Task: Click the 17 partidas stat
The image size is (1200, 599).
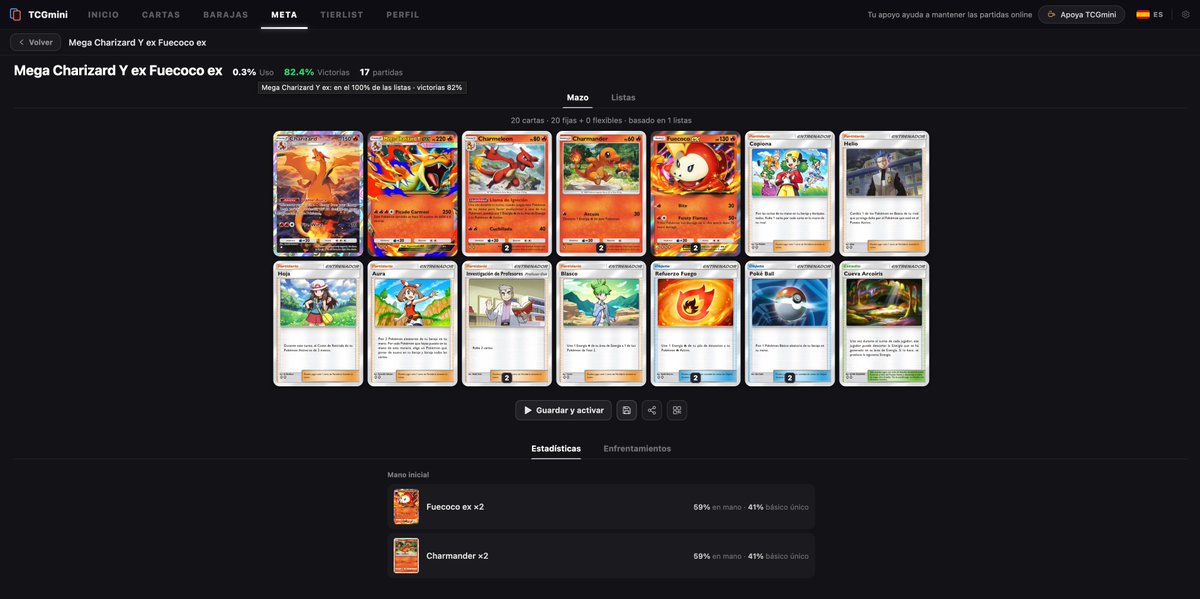Action: click(381, 72)
